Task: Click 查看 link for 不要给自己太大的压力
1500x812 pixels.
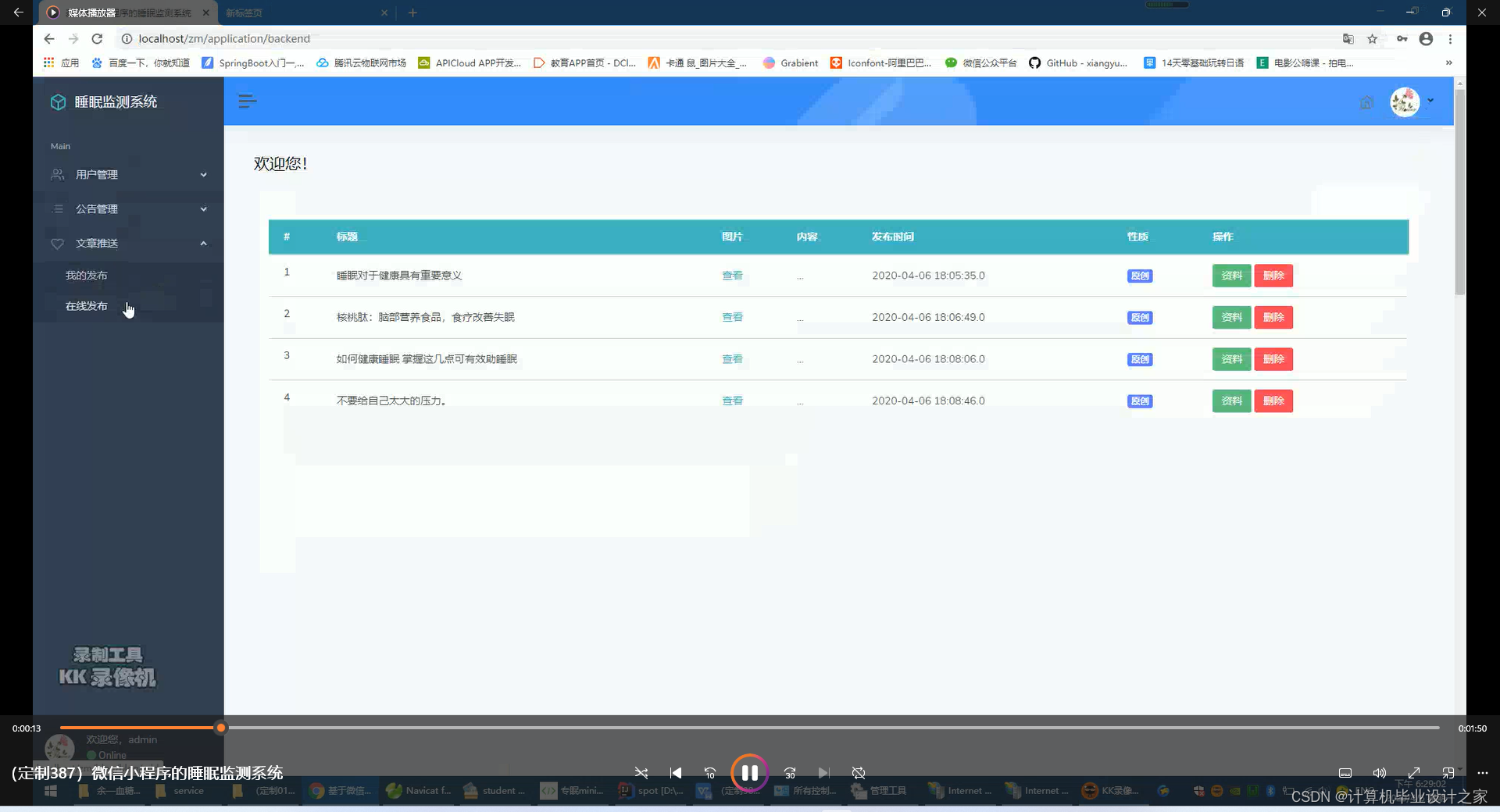Action: pyautogui.click(x=732, y=401)
